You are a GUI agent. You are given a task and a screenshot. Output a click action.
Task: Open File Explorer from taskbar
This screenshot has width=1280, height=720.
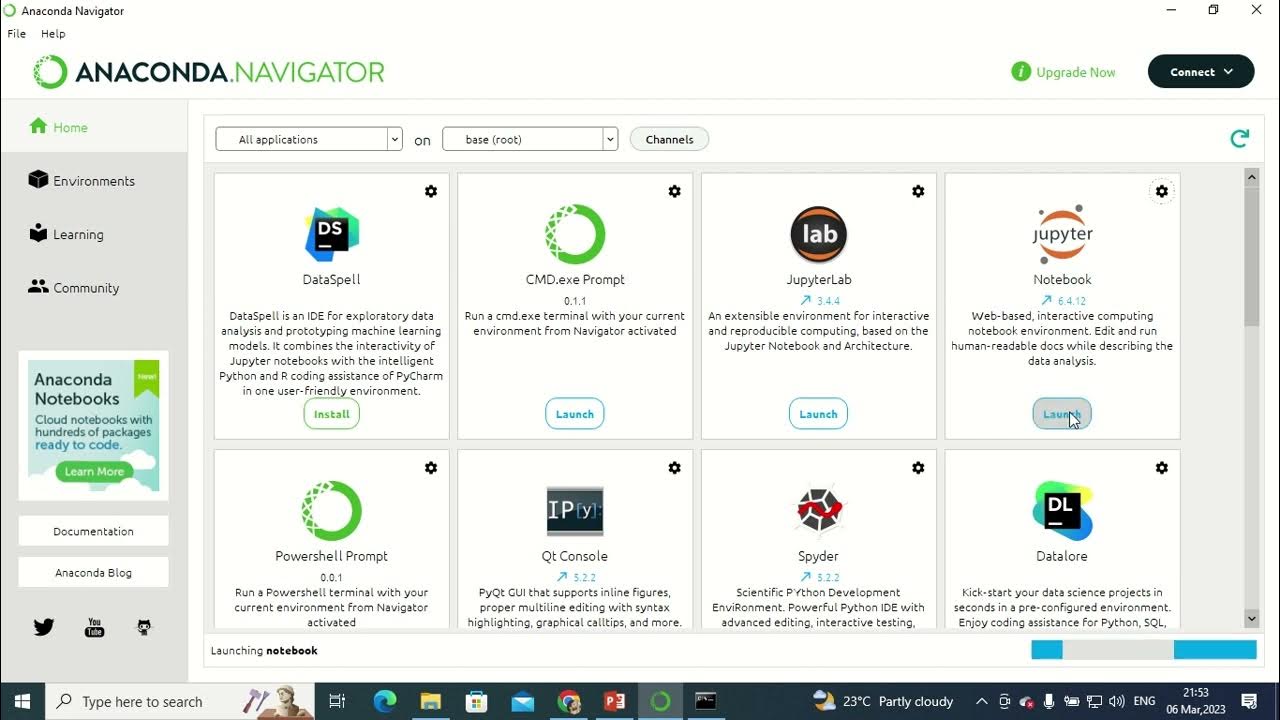point(431,702)
